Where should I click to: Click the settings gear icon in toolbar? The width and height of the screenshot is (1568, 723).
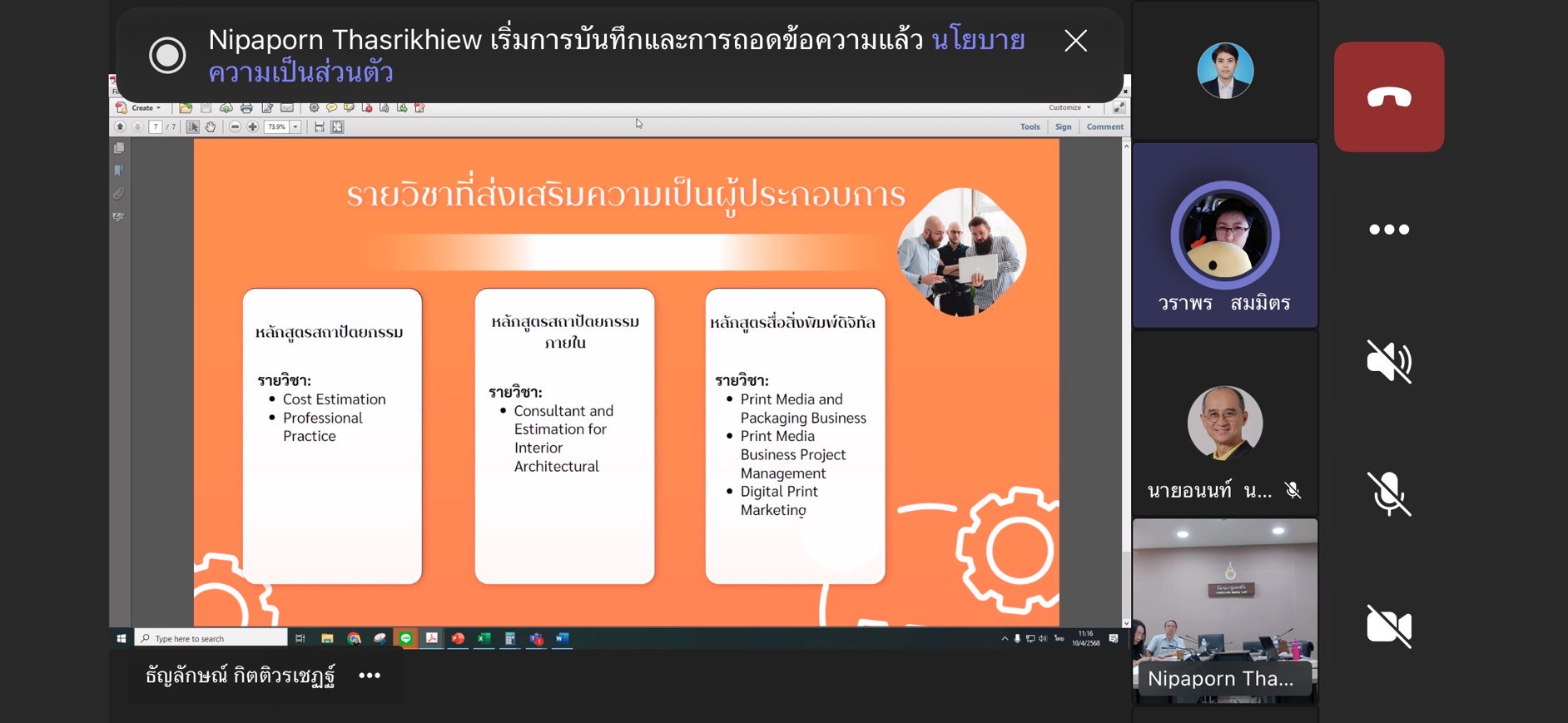pyautogui.click(x=314, y=108)
